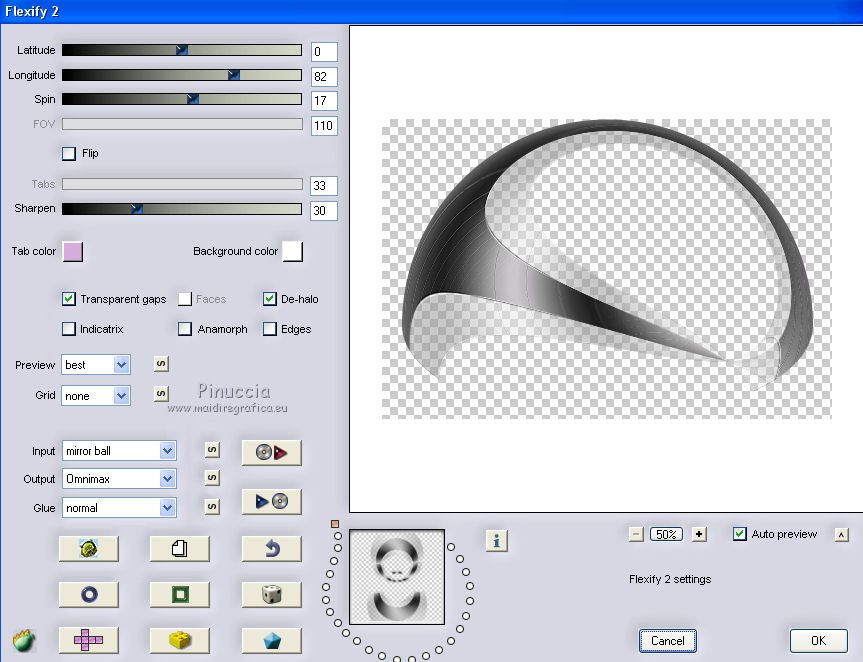Pick the white Background color swatch
Screen dimensions: 863x662
(x=292, y=251)
